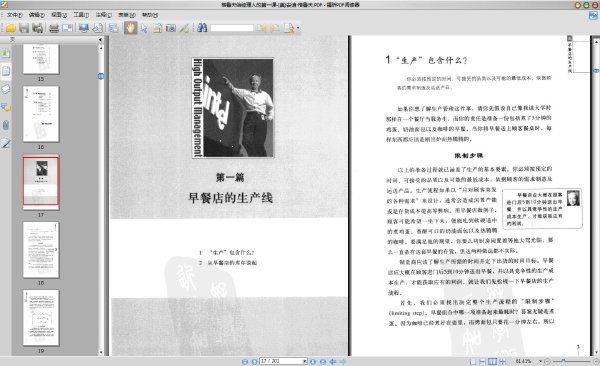Click the thumbnail panel scroll-down arrow

101,352
